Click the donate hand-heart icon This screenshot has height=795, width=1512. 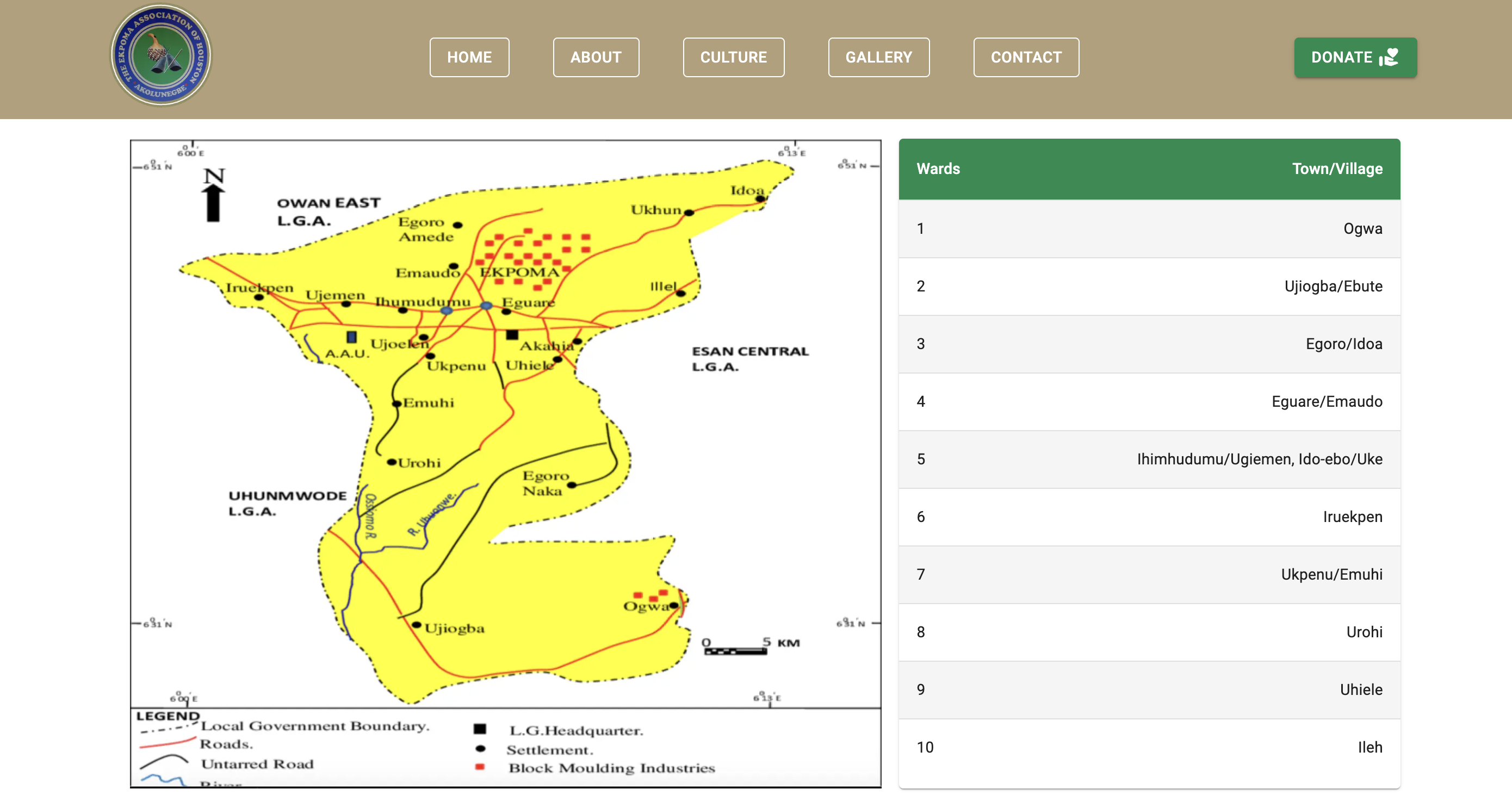[x=1389, y=57]
